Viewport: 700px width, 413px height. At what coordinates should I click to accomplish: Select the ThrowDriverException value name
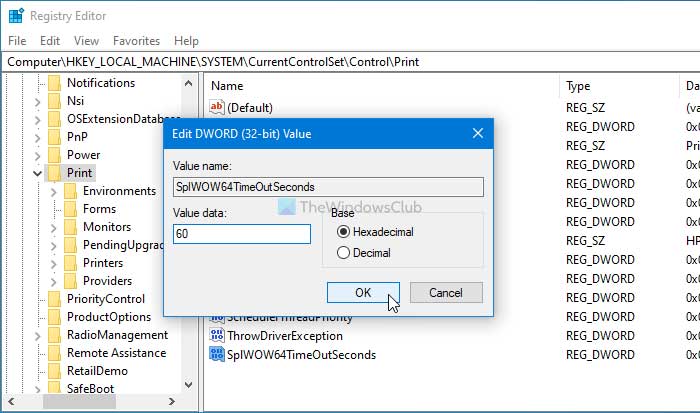click(x=285, y=336)
